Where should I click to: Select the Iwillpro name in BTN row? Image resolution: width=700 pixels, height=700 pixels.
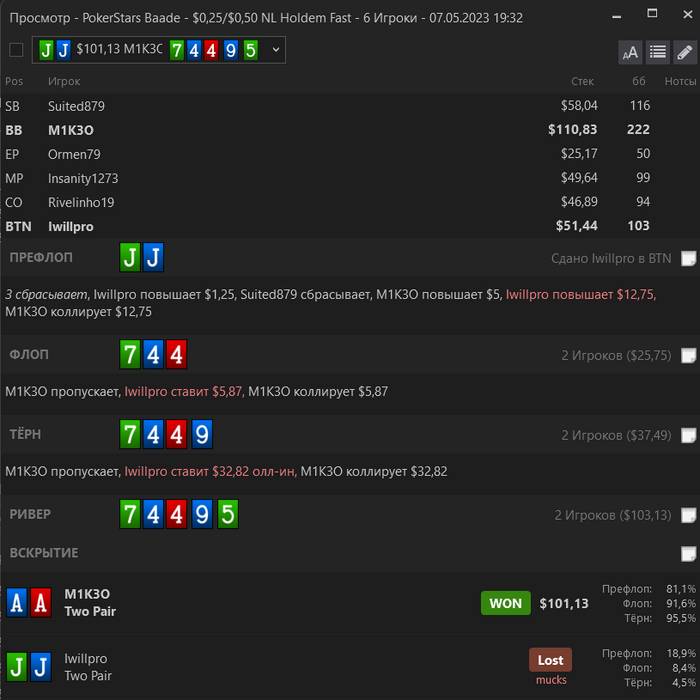pyautogui.click(x=71, y=227)
